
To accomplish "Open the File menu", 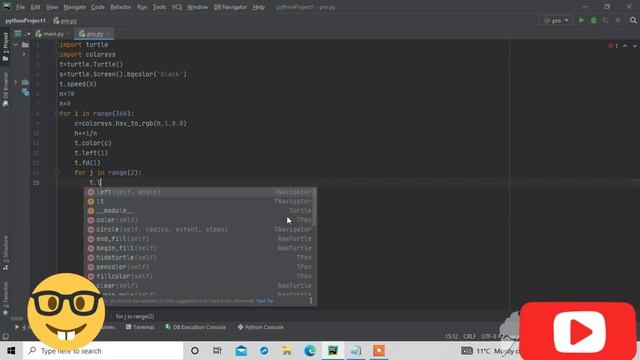I will 20,7.
